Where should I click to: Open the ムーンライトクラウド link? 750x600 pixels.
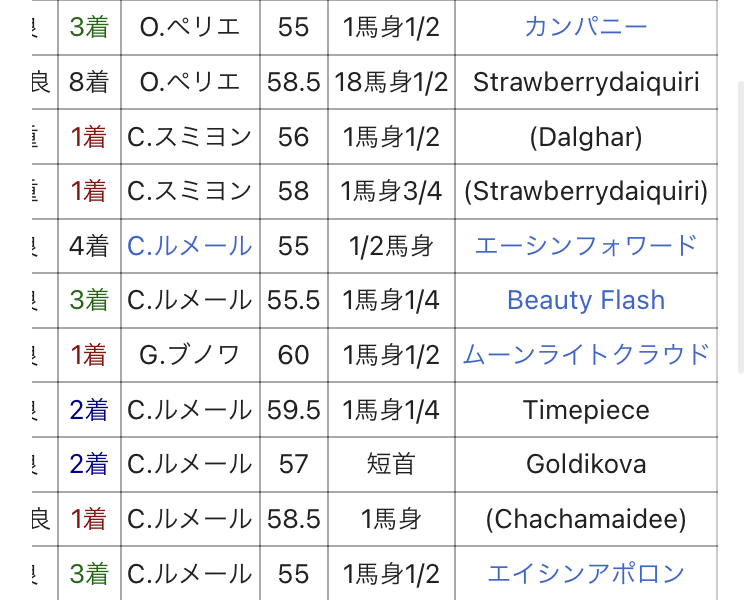586,355
